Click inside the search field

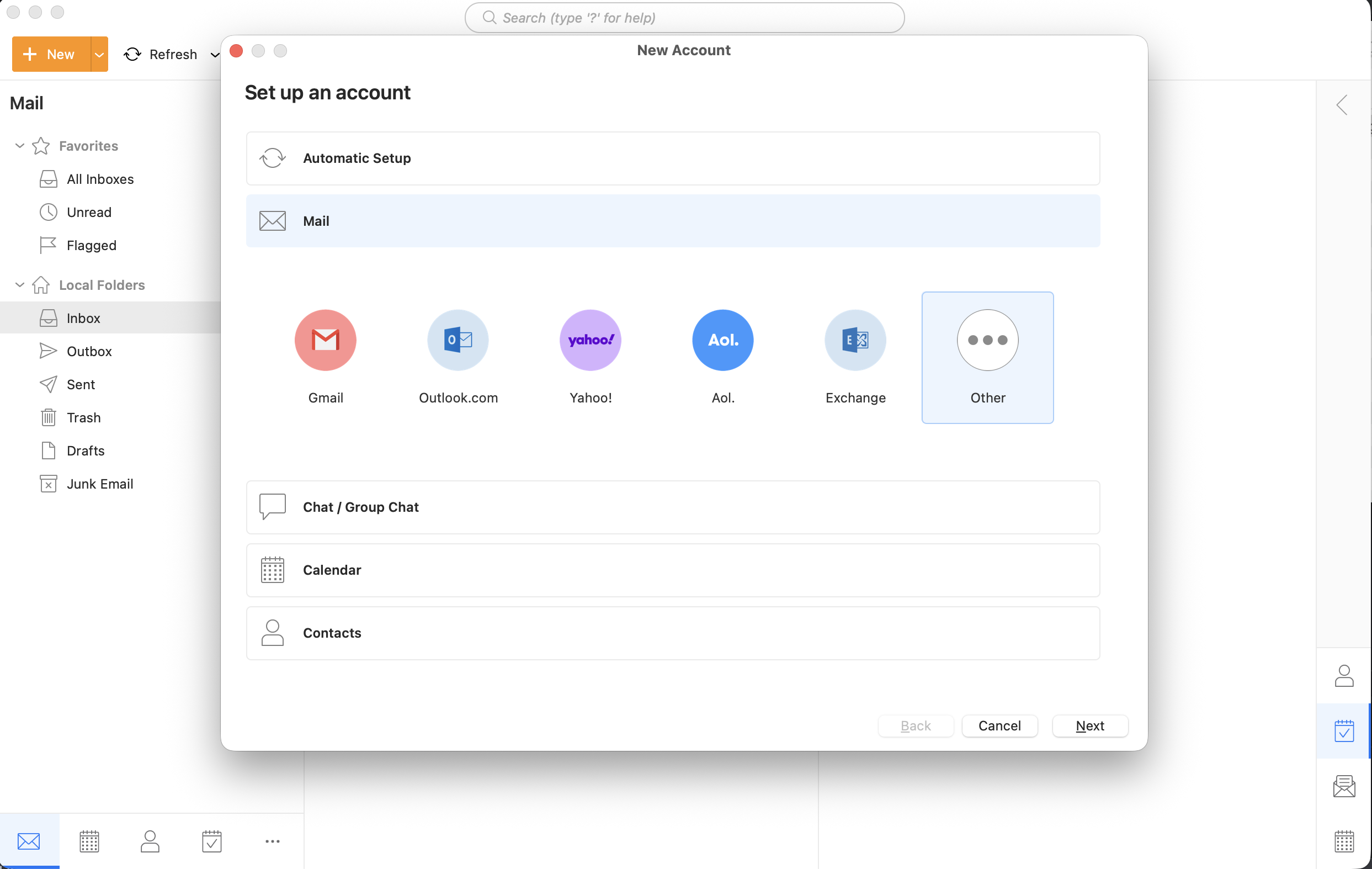(x=684, y=18)
